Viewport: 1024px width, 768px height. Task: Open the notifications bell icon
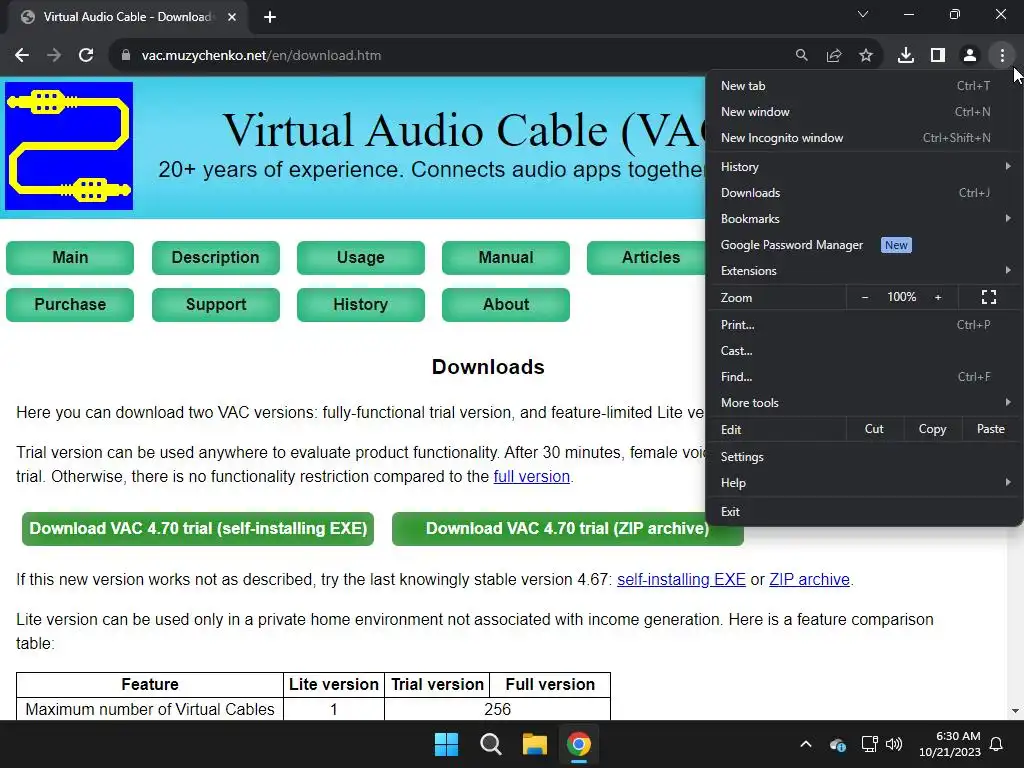click(x=997, y=744)
